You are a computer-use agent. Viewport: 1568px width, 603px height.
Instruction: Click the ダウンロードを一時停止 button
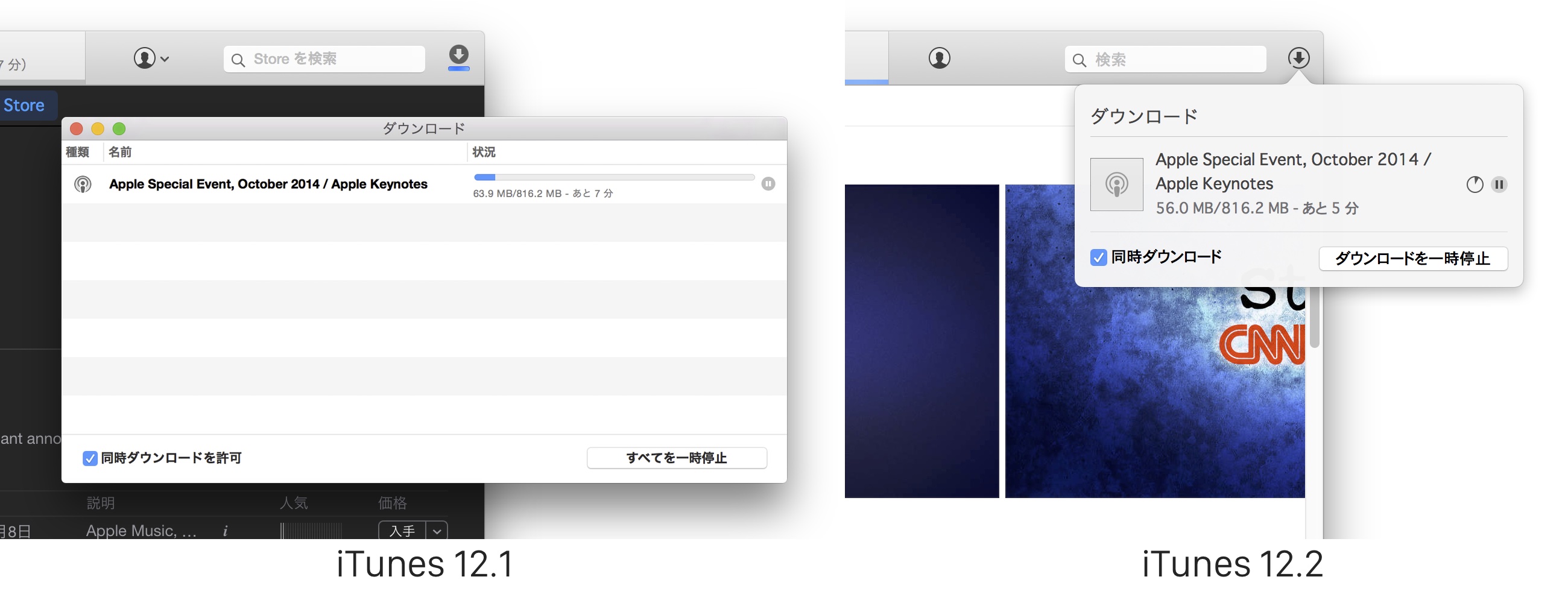1414,259
